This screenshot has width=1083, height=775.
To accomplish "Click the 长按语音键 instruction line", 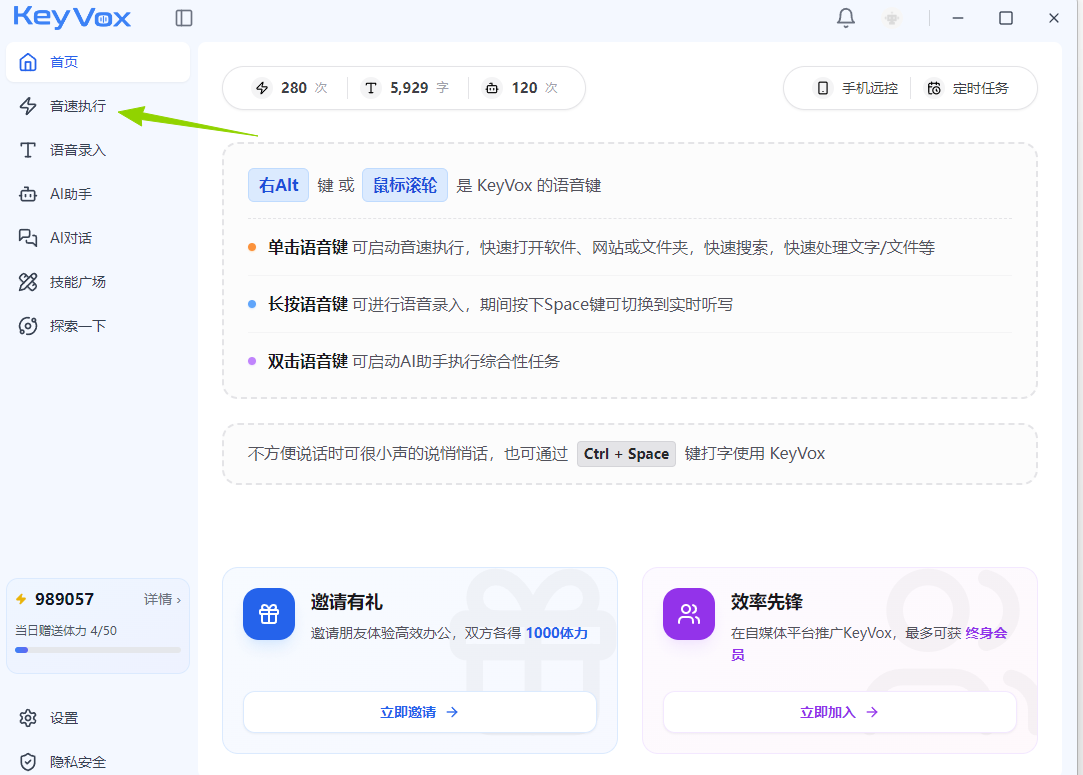I will [500, 304].
